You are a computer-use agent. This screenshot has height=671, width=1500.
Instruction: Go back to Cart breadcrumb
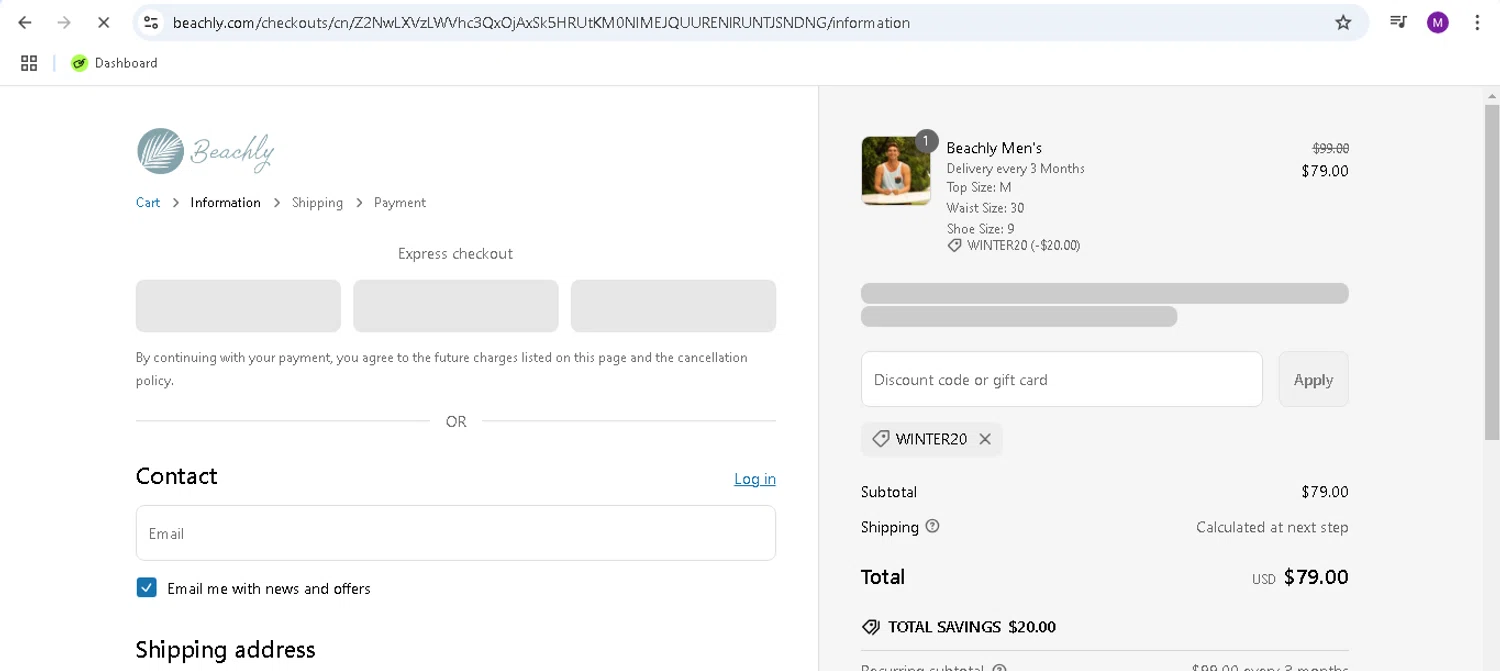coord(148,202)
